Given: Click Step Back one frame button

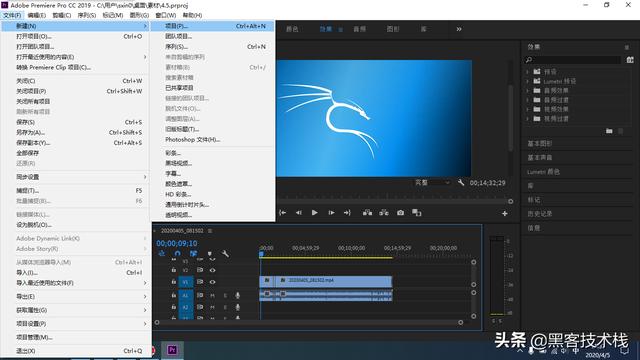Looking at the screenshot, I should coord(299,213).
